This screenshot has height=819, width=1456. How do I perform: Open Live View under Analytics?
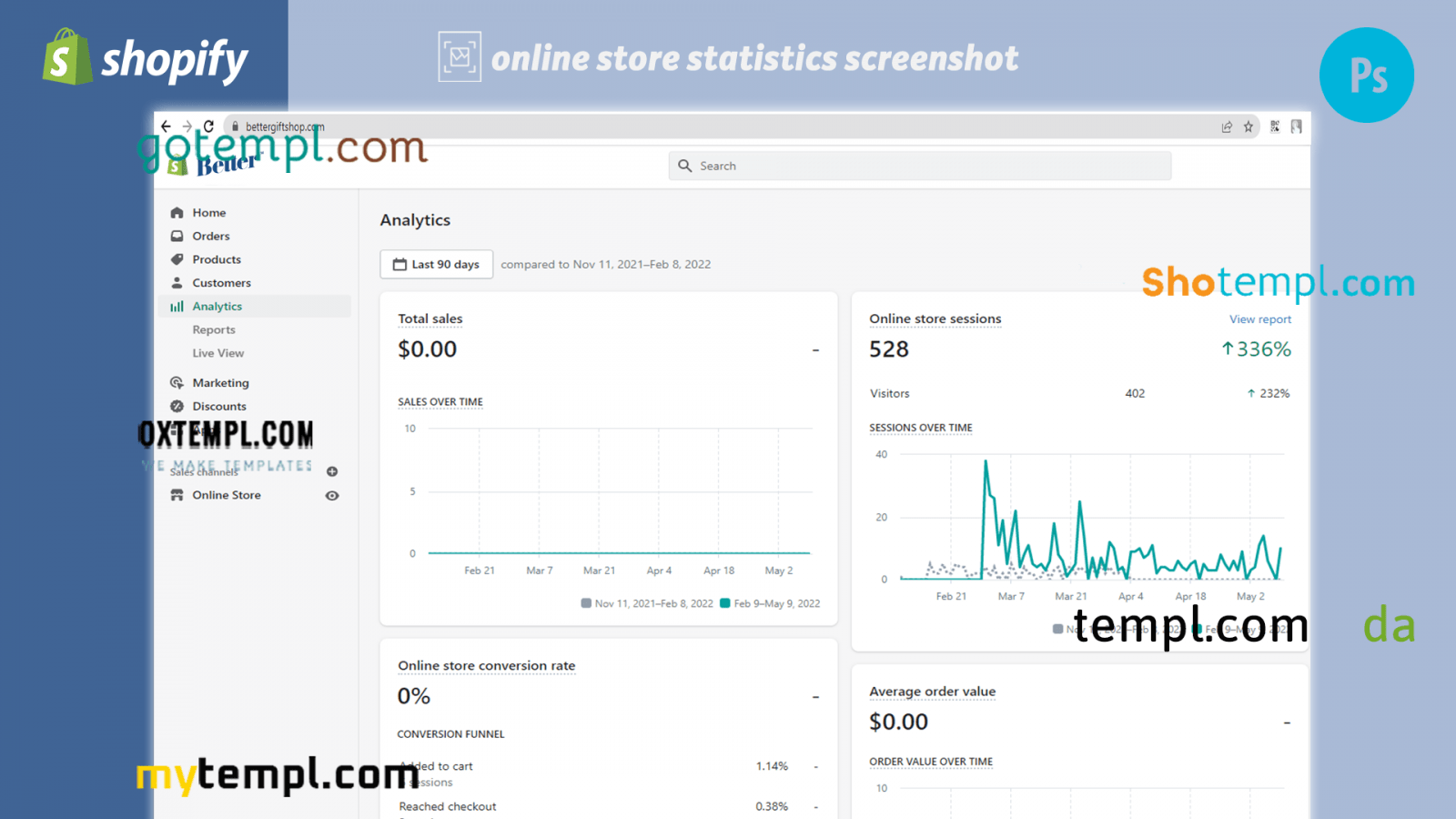[x=217, y=353]
